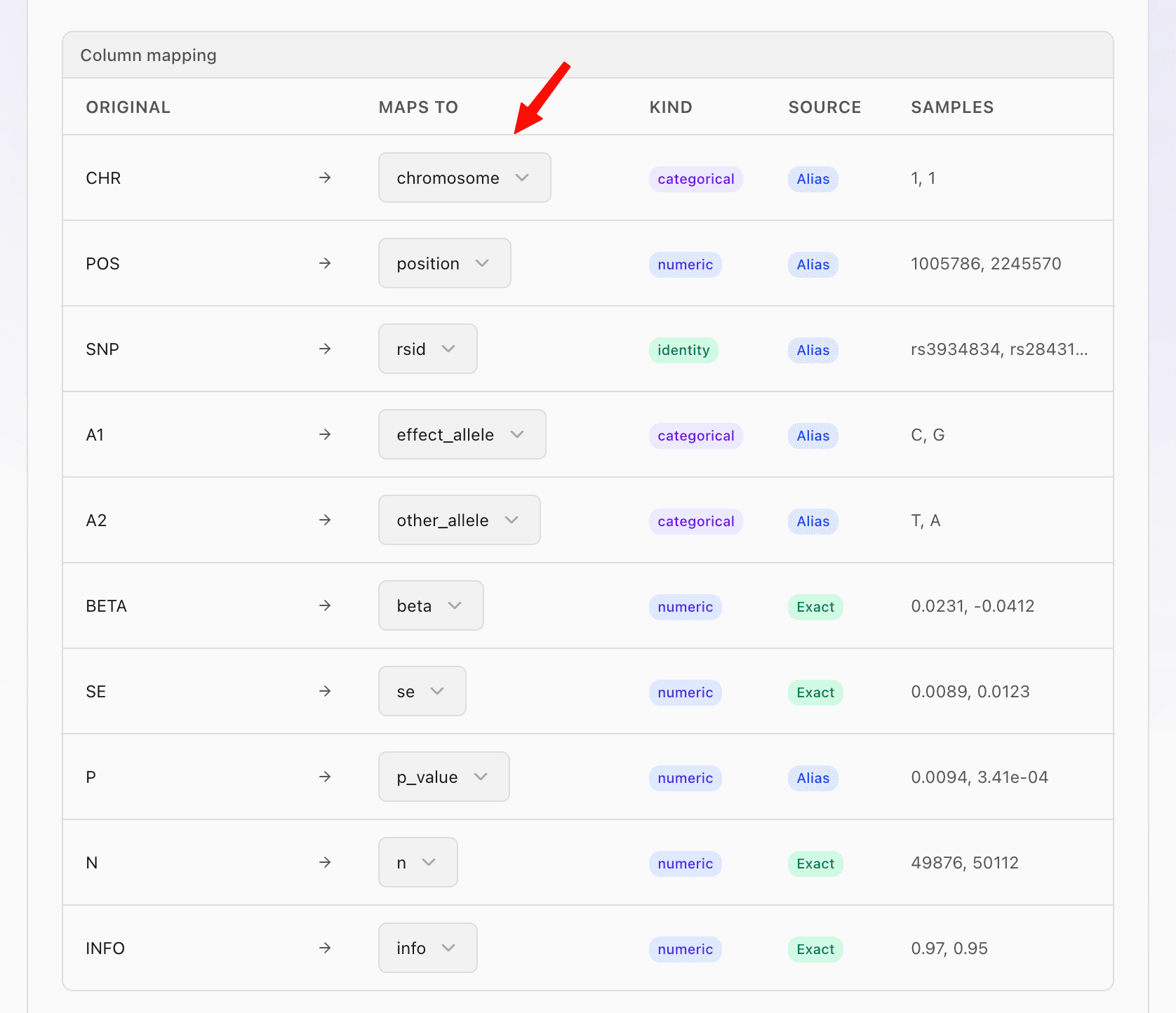The image size is (1176, 1013).
Task: Click the identity badge in SNP row
Action: coord(683,350)
